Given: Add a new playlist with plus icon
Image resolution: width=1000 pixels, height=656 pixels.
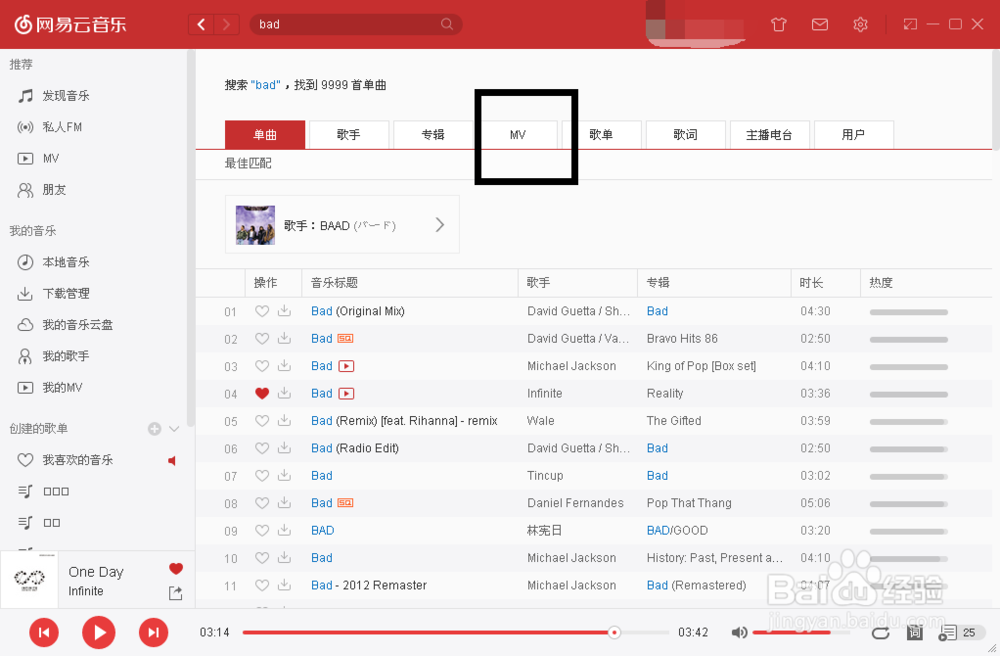Looking at the screenshot, I should tap(154, 428).
